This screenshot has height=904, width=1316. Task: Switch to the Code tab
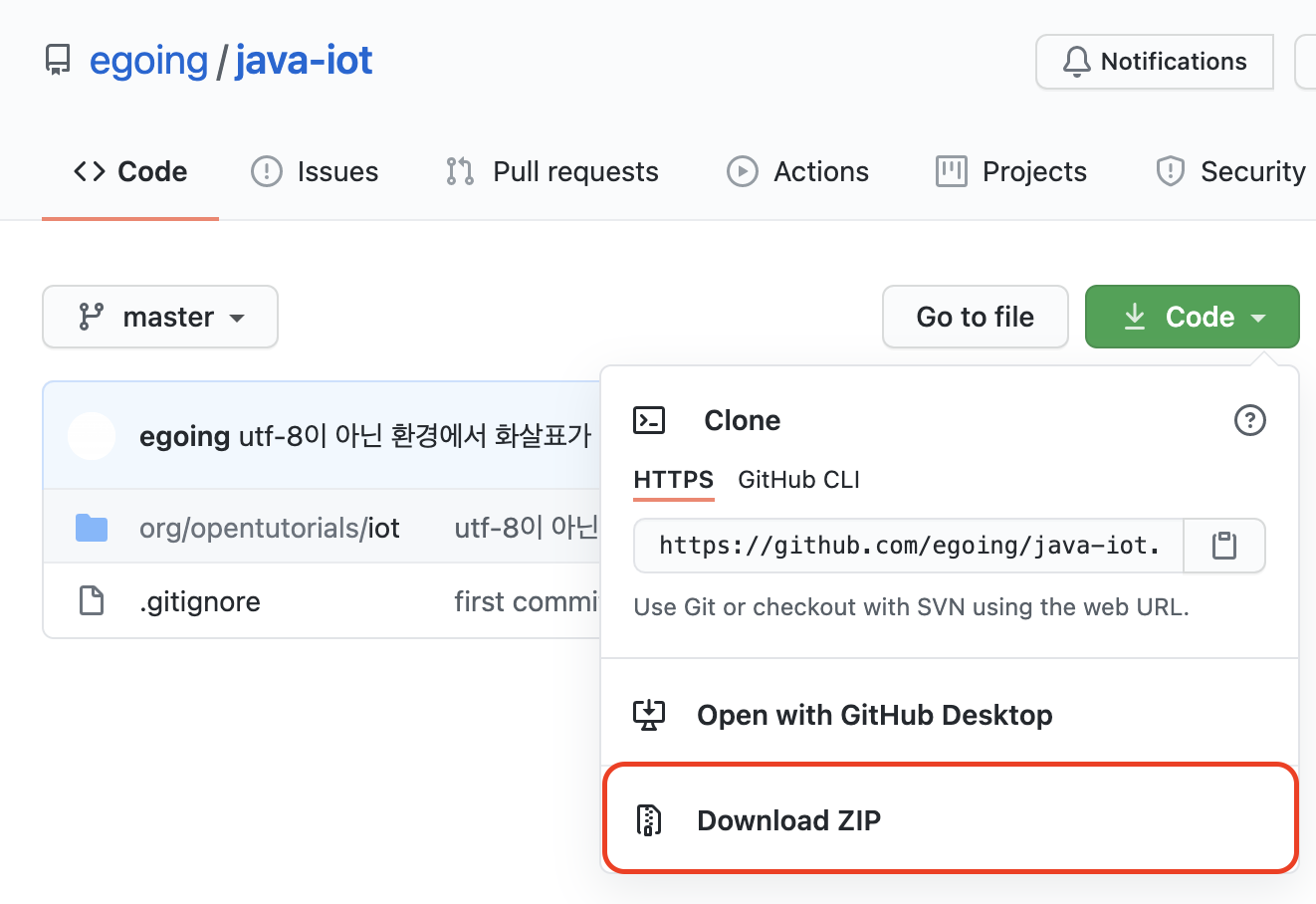130,171
